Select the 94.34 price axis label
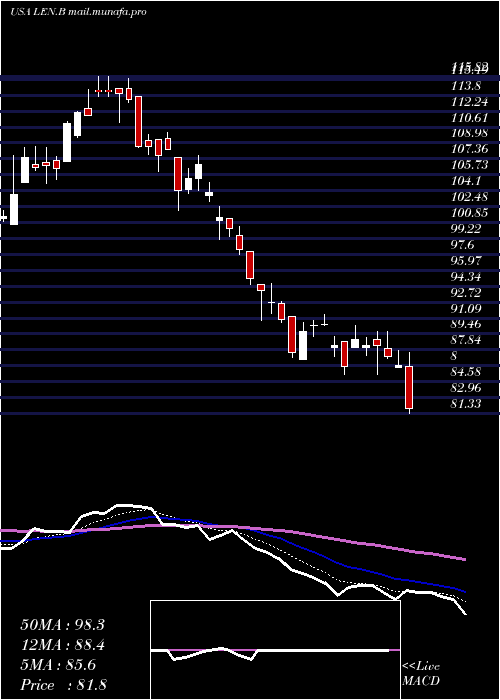This screenshot has width=500, height=700. coord(466,277)
